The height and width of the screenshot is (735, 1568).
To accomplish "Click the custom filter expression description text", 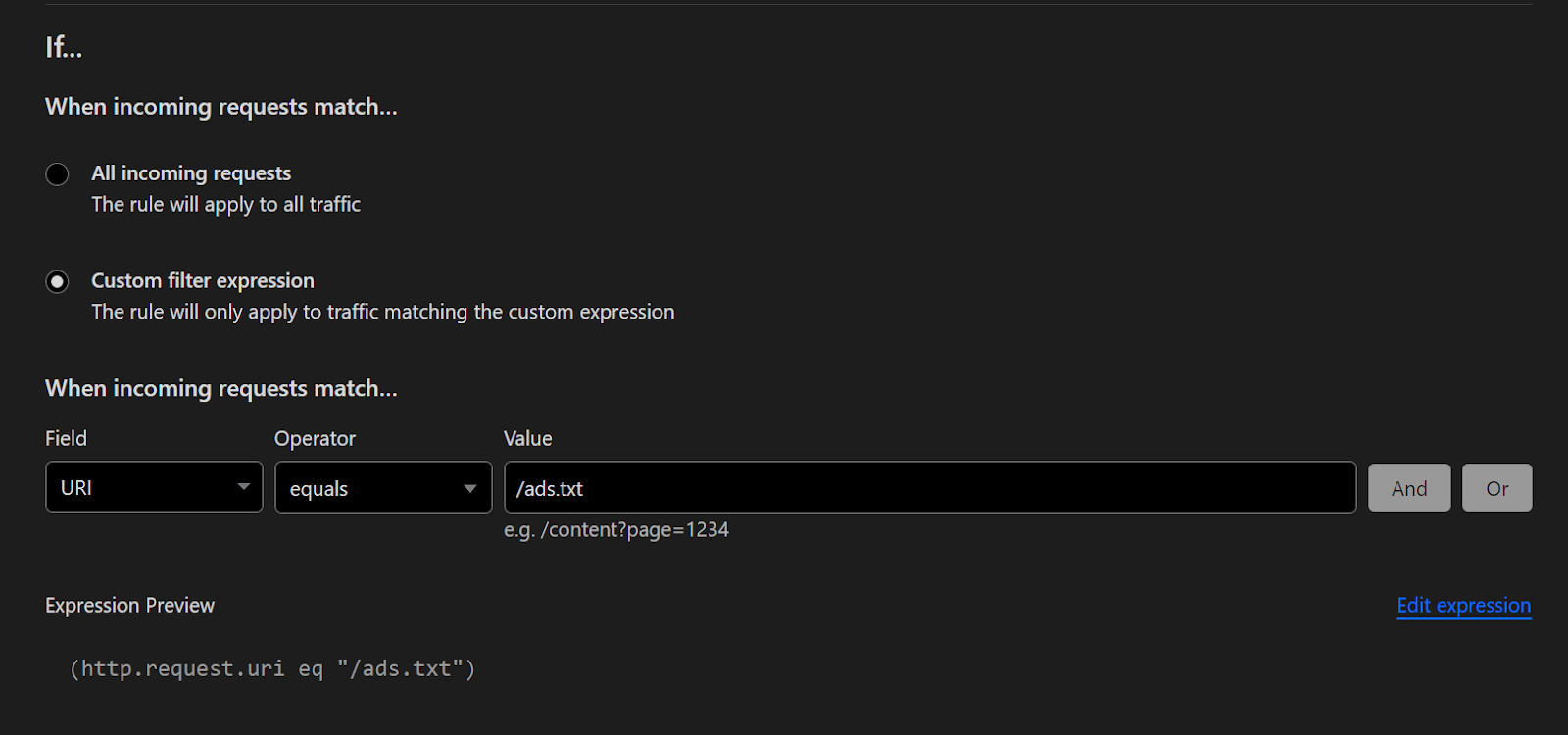I will tap(383, 313).
